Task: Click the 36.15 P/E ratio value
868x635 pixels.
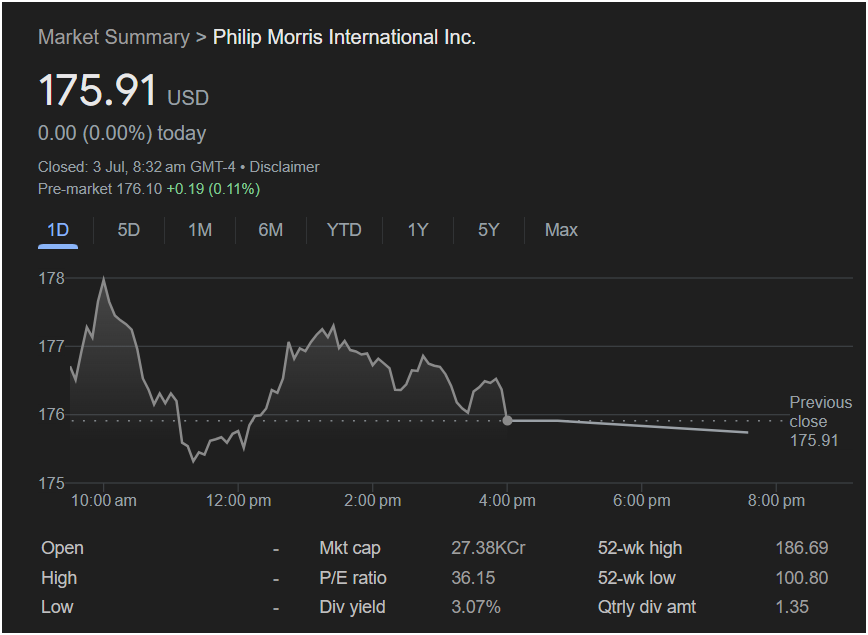Action: tap(473, 578)
